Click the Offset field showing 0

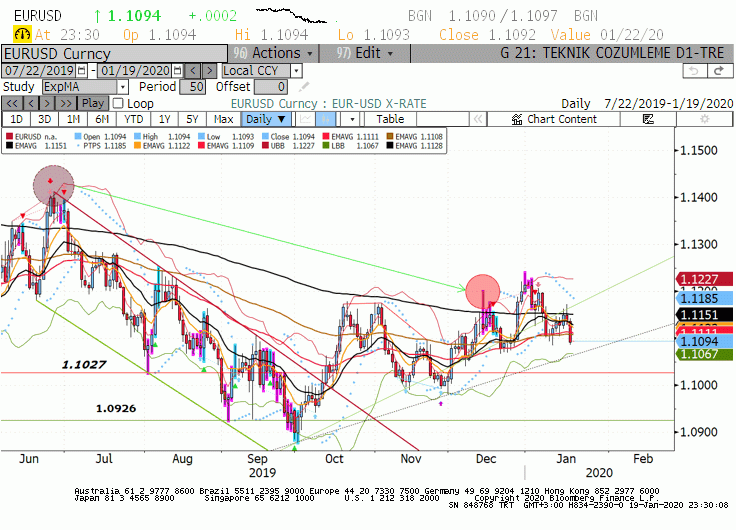click(271, 87)
